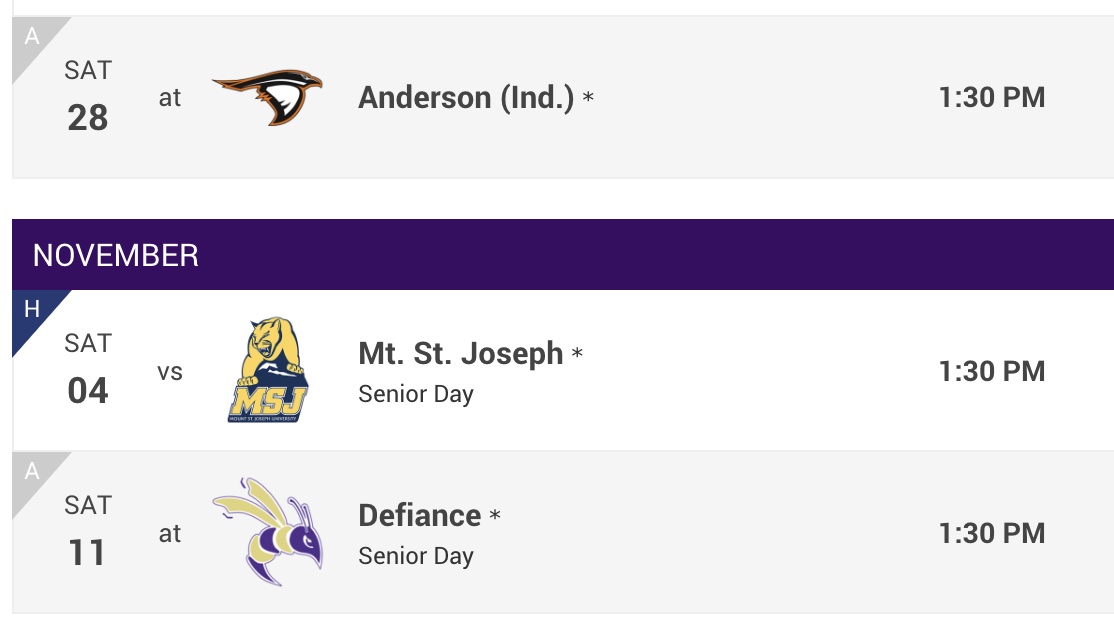Click the SAT 11 date label
Viewport: 1114px width, 628px height.
(x=88, y=531)
